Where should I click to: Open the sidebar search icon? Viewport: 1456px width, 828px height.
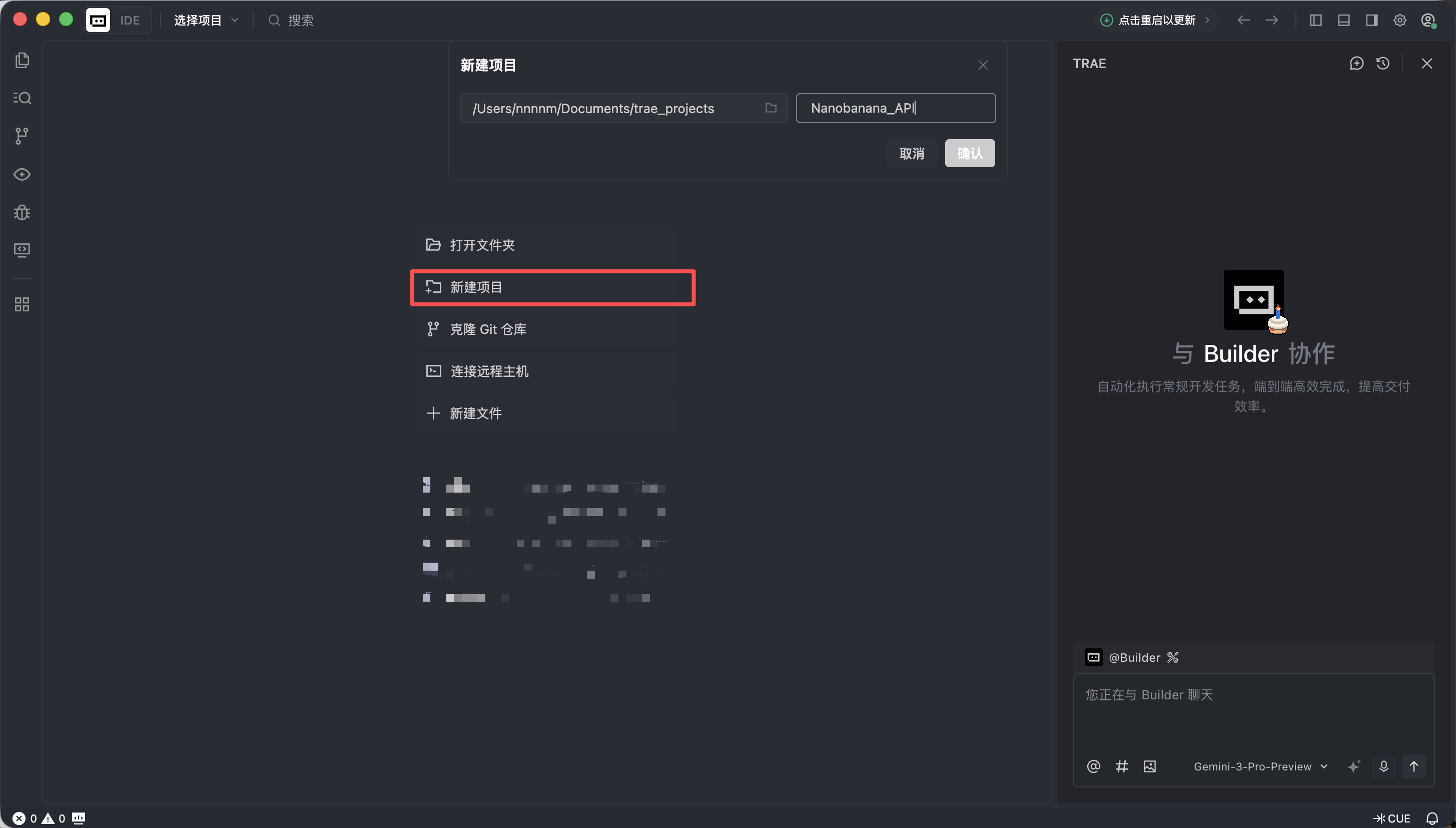[x=22, y=98]
